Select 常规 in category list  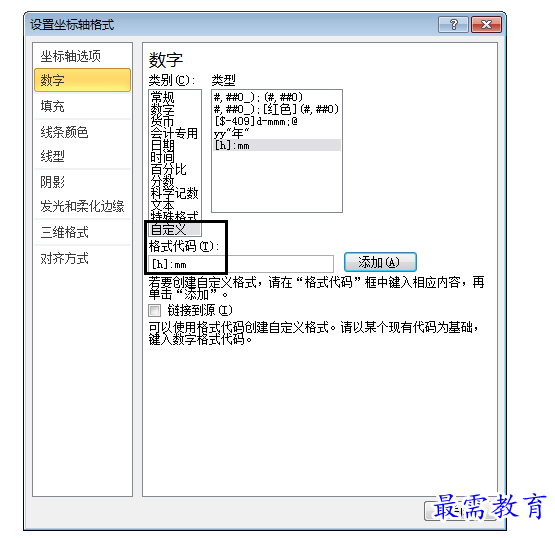(174, 97)
